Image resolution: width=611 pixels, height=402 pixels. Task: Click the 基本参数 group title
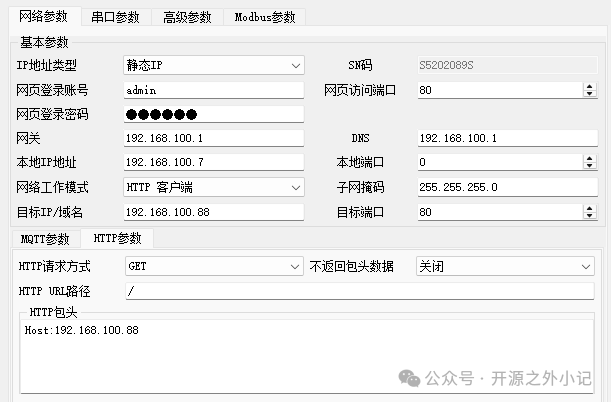44,42
